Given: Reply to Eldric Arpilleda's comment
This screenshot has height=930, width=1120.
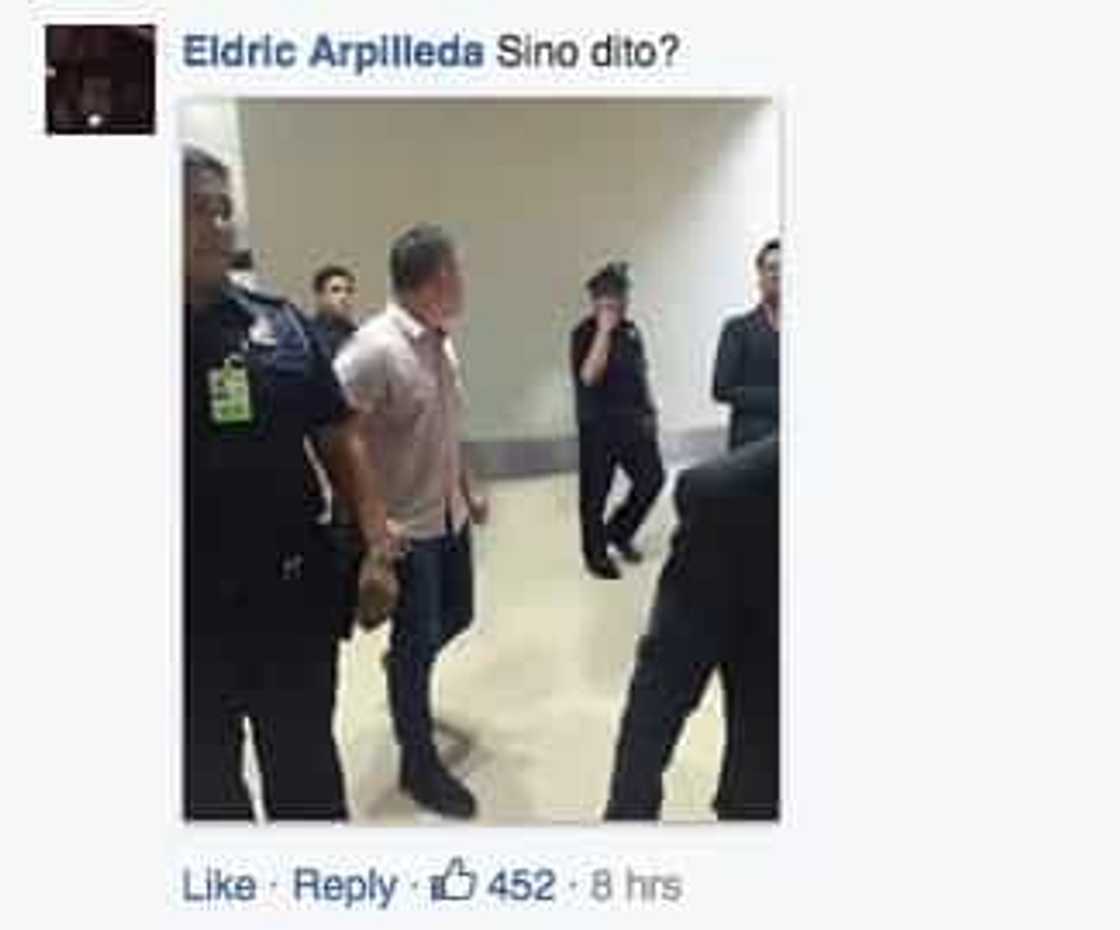Looking at the screenshot, I should point(344,886).
